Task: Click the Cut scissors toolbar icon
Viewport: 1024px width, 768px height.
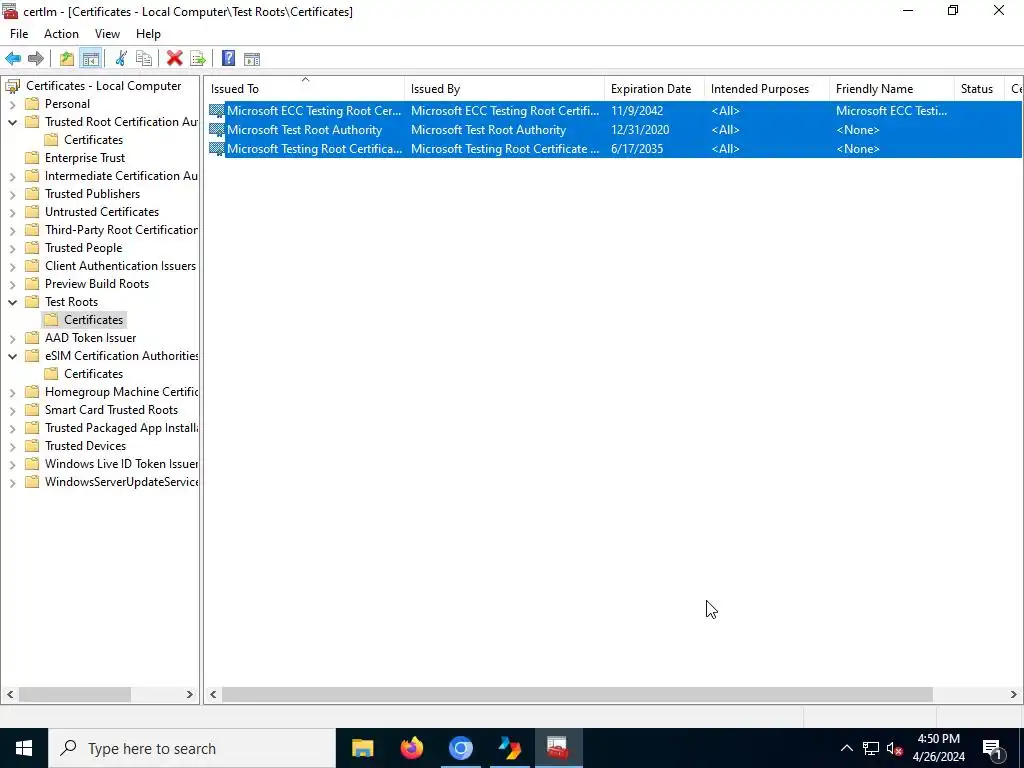Action: tap(121, 59)
